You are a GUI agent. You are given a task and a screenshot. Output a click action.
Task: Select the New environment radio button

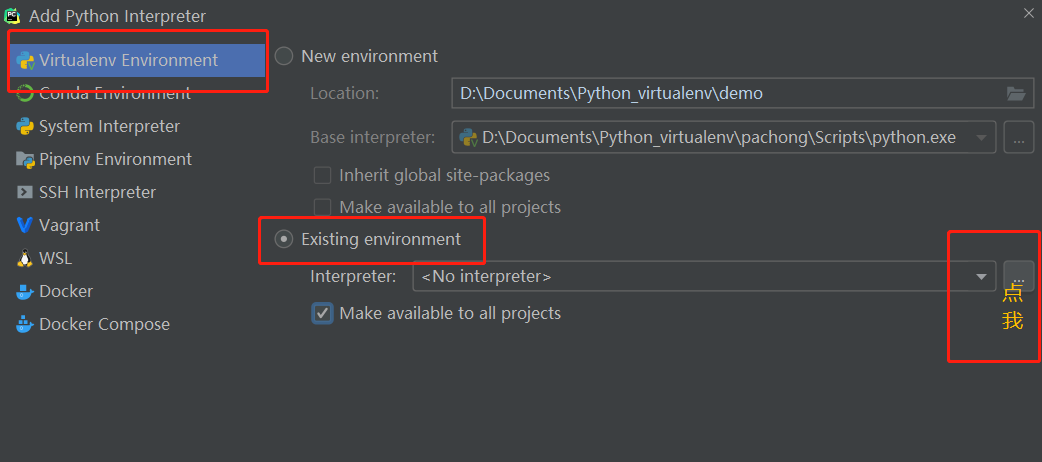coord(284,56)
